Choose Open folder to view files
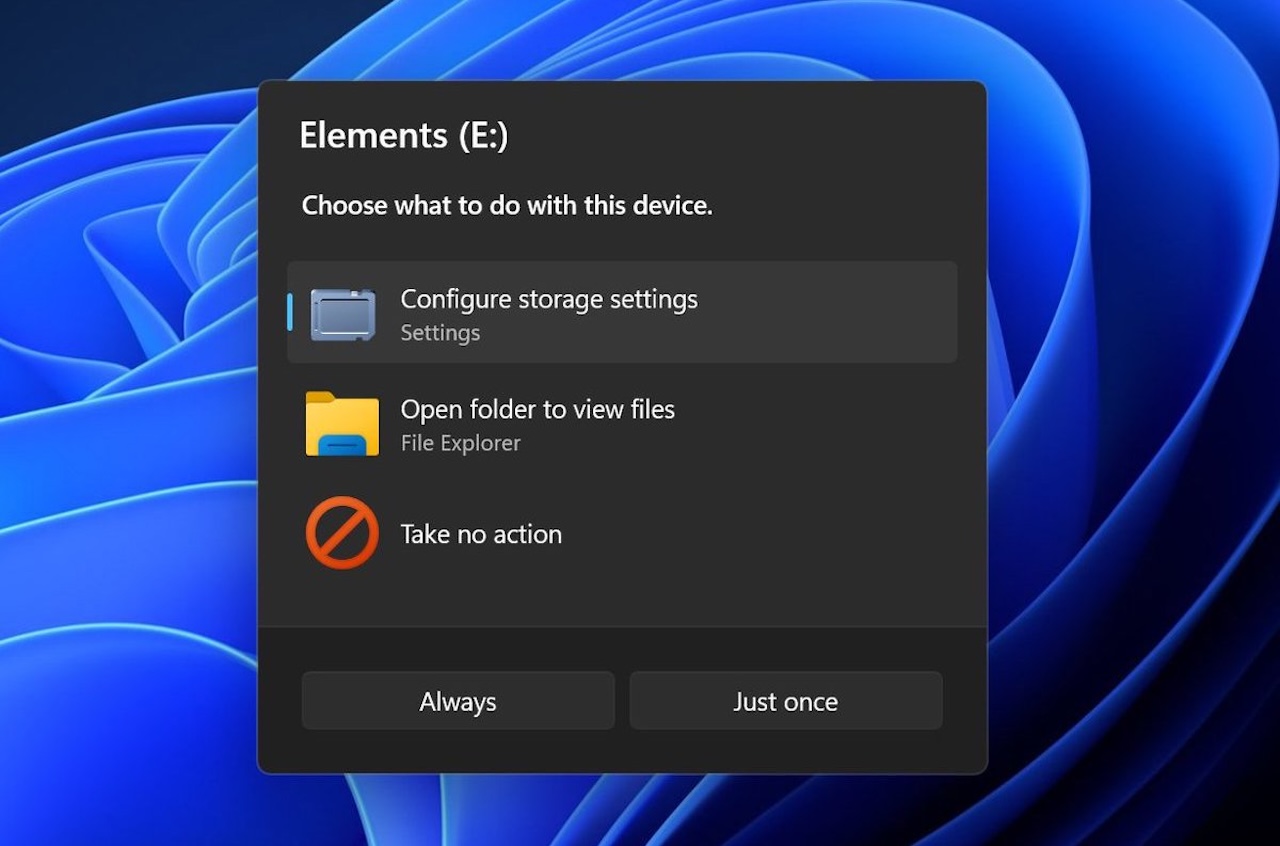This screenshot has width=1280, height=846. pyautogui.click(x=622, y=424)
